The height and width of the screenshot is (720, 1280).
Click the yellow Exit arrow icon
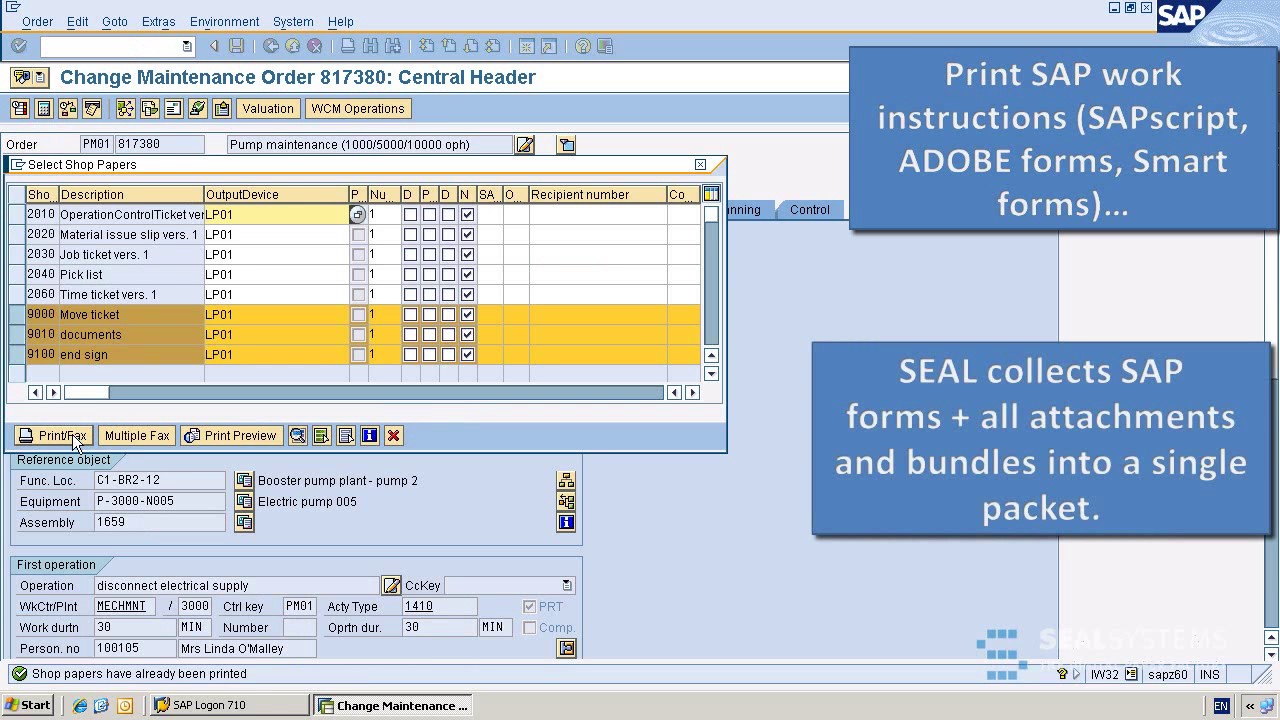click(x=292, y=46)
